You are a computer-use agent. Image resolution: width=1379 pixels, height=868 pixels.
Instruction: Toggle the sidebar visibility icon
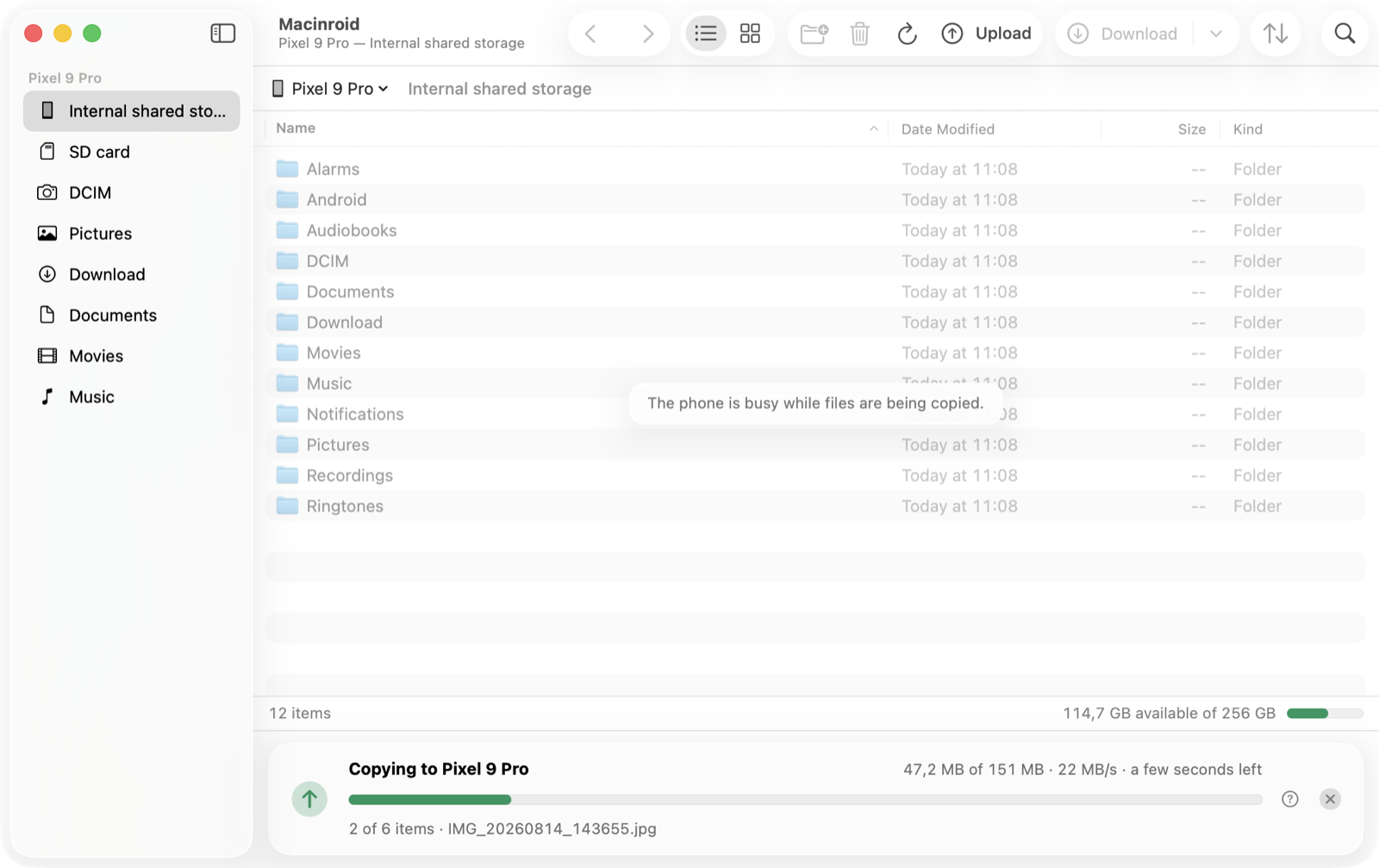222,34
